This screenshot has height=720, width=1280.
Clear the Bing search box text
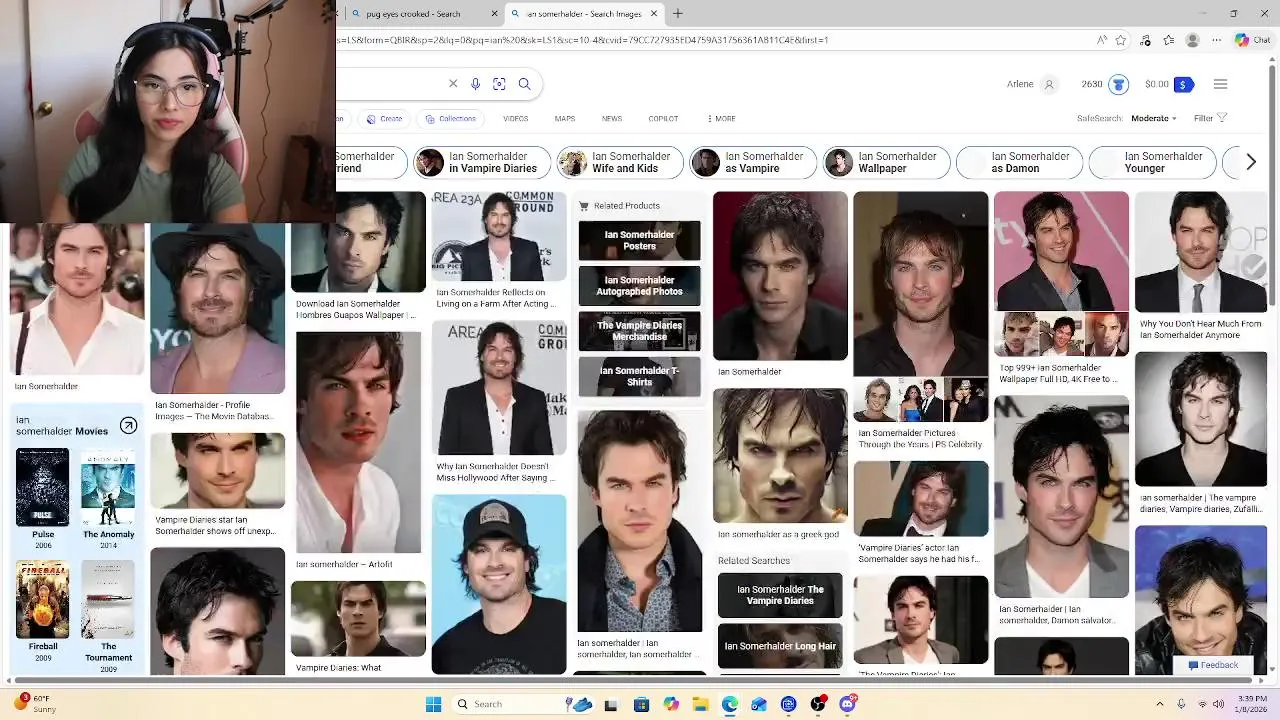[x=453, y=84]
